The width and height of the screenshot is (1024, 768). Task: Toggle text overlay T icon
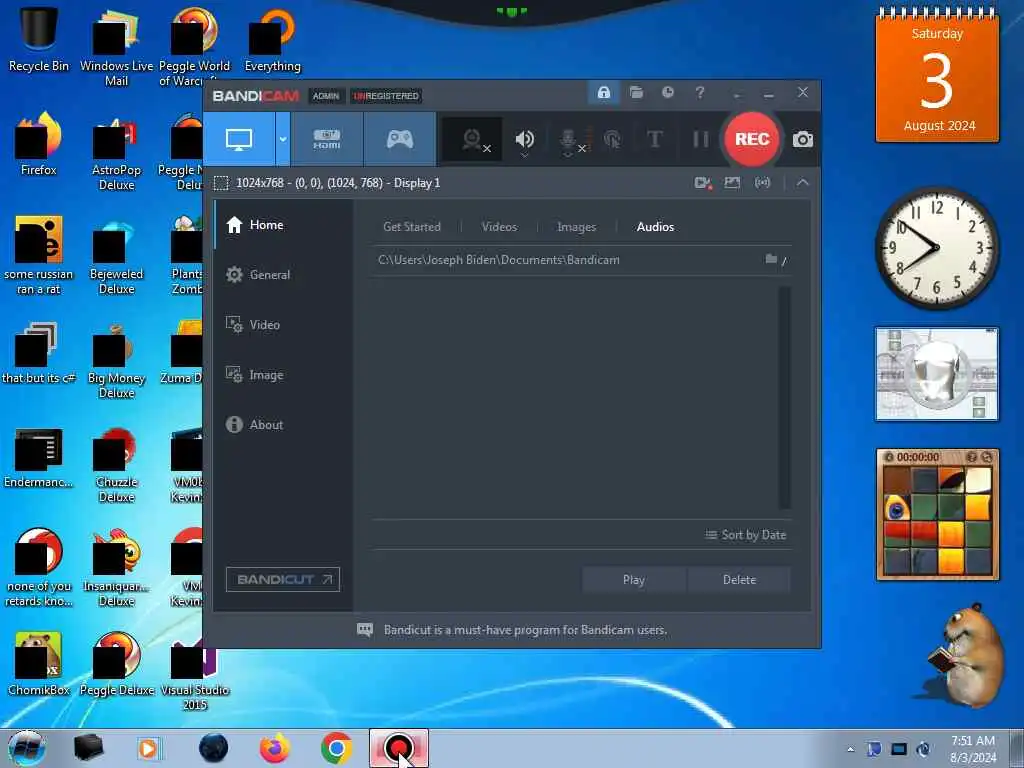point(654,139)
